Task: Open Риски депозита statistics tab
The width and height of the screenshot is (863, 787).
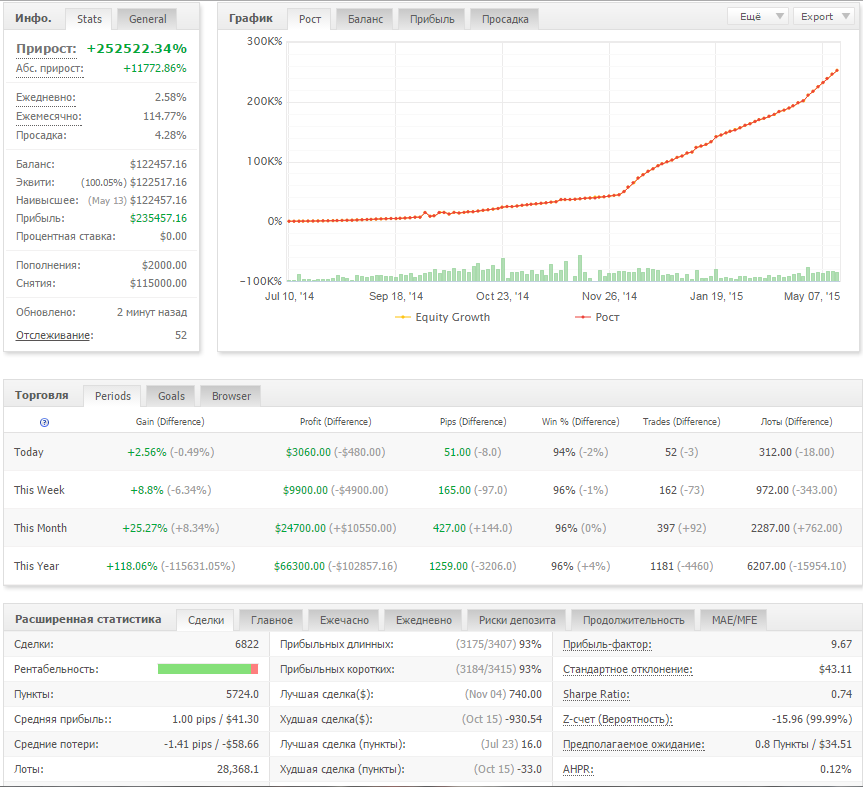Action: (x=517, y=620)
